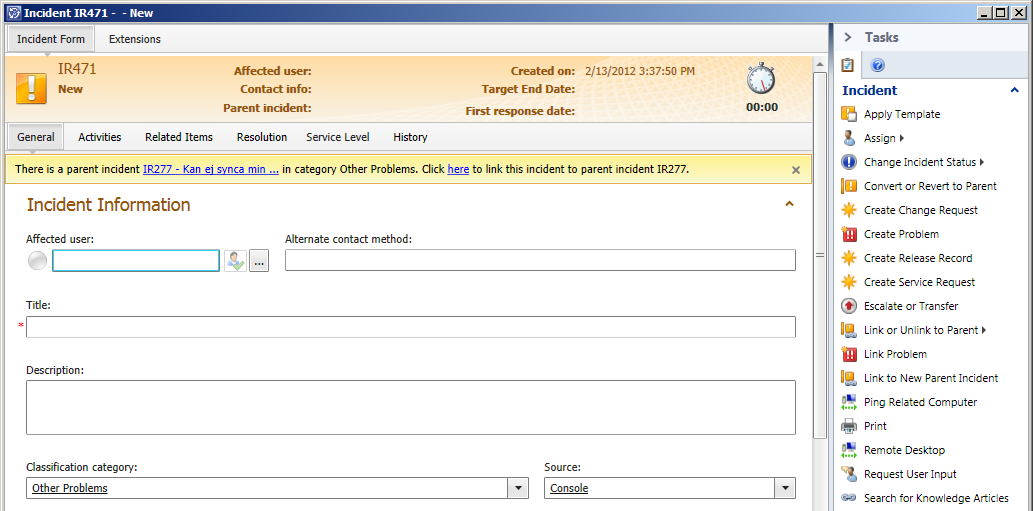This screenshot has height=511, width=1033.
Task: Click the blue help icon in the Tasks pane
Action: point(878,65)
